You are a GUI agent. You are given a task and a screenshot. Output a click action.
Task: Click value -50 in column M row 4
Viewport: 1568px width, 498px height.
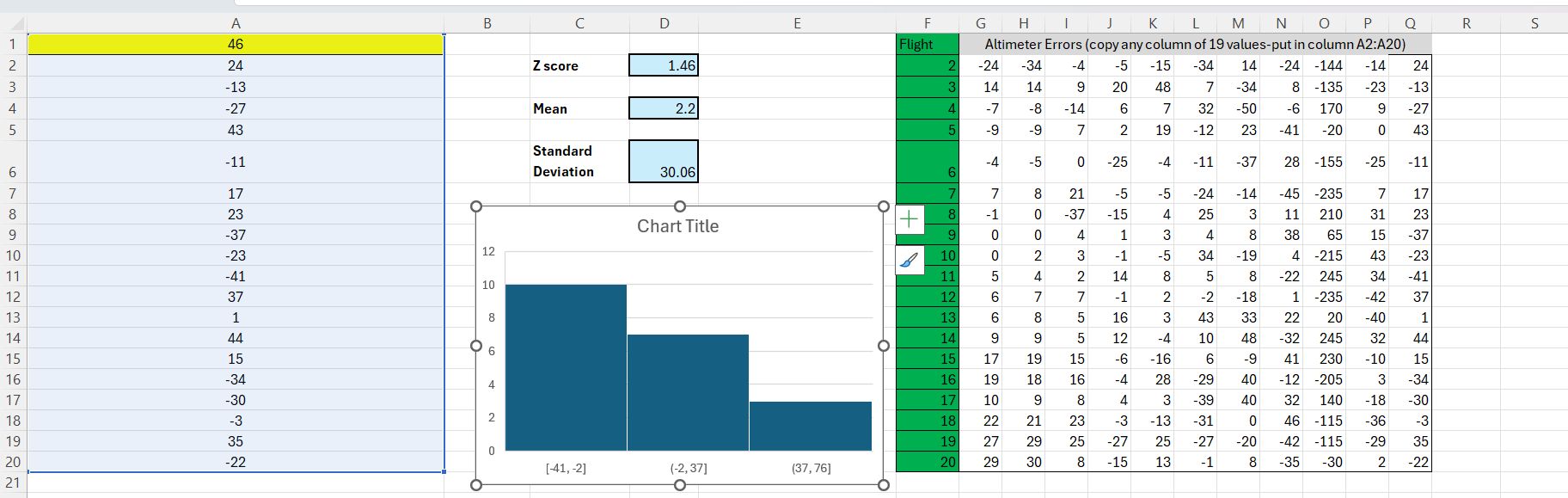1238,108
